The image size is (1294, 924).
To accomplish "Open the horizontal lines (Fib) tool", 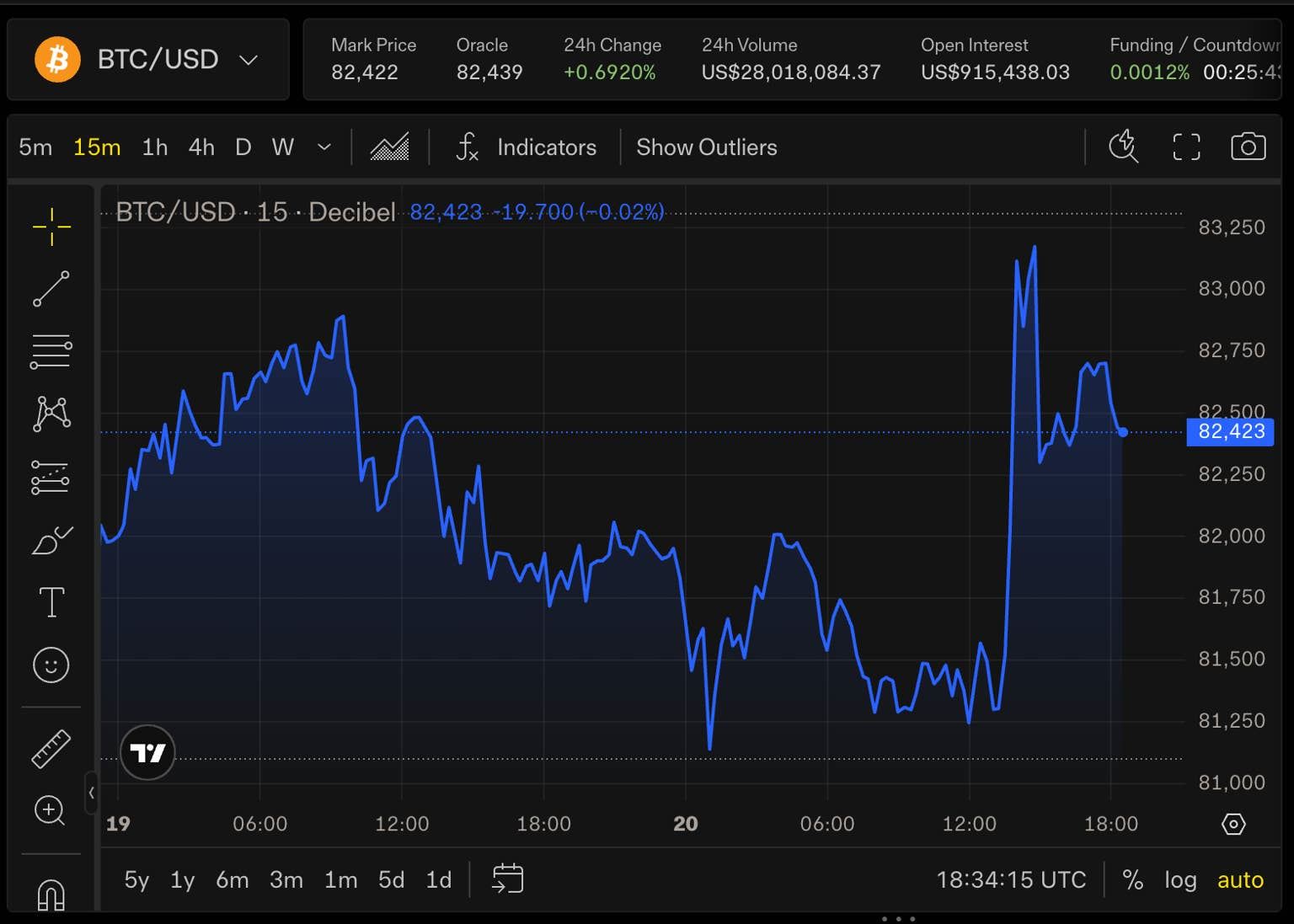I will [51, 351].
